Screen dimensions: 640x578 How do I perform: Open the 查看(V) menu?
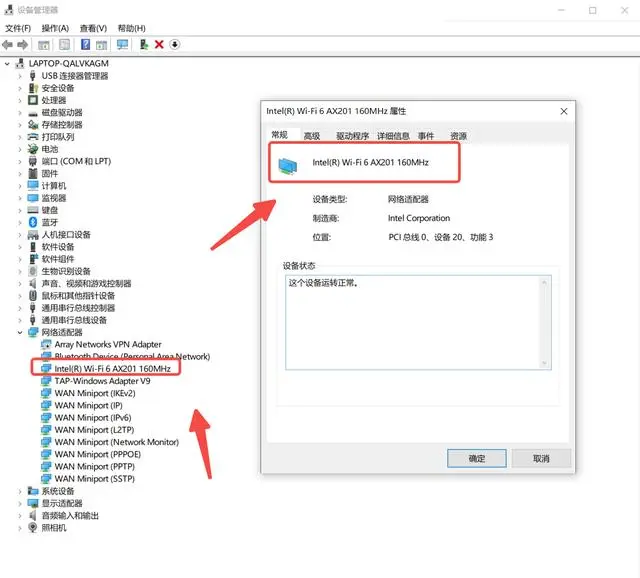tap(93, 28)
